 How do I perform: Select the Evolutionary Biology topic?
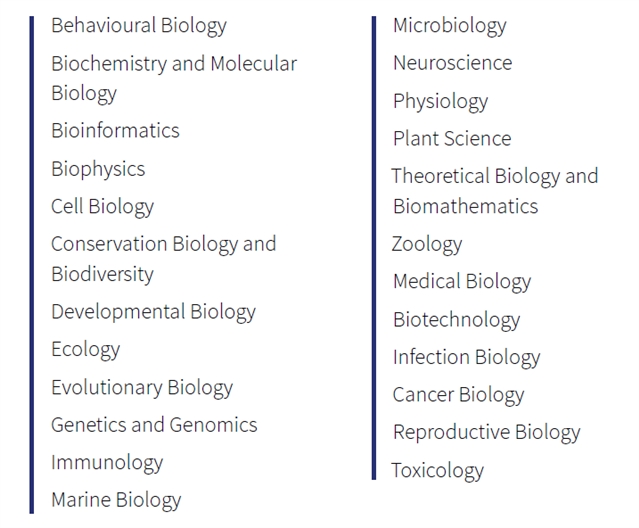142,388
